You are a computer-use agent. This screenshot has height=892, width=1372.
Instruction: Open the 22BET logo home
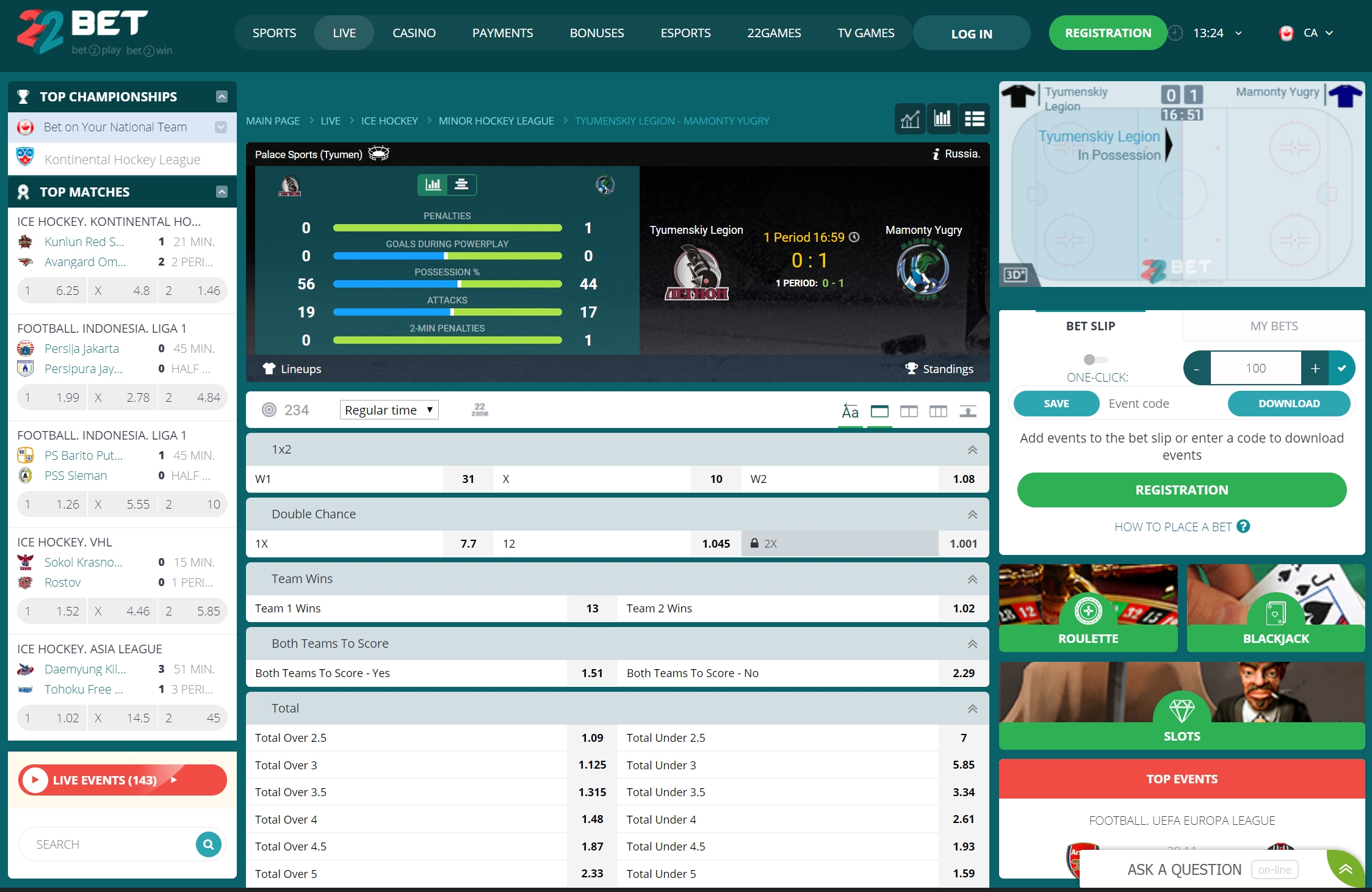(95, 33)
